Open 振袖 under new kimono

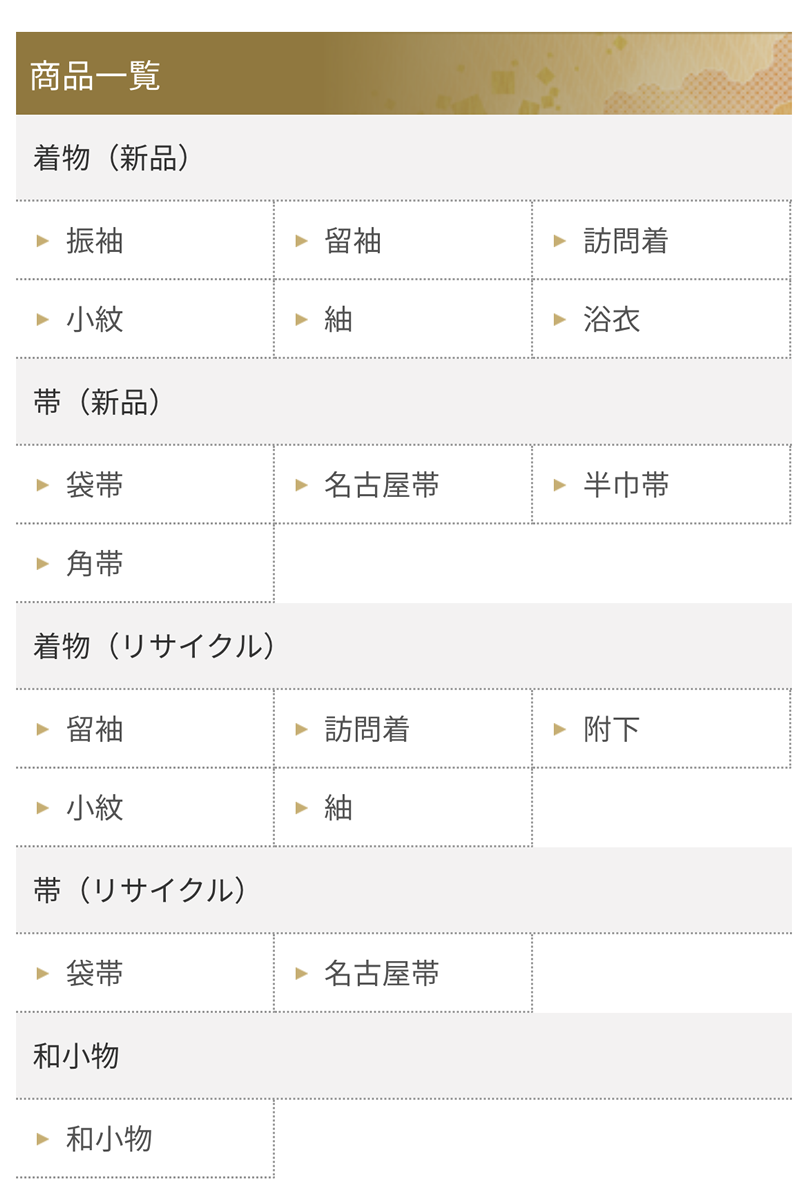[145, 240]
